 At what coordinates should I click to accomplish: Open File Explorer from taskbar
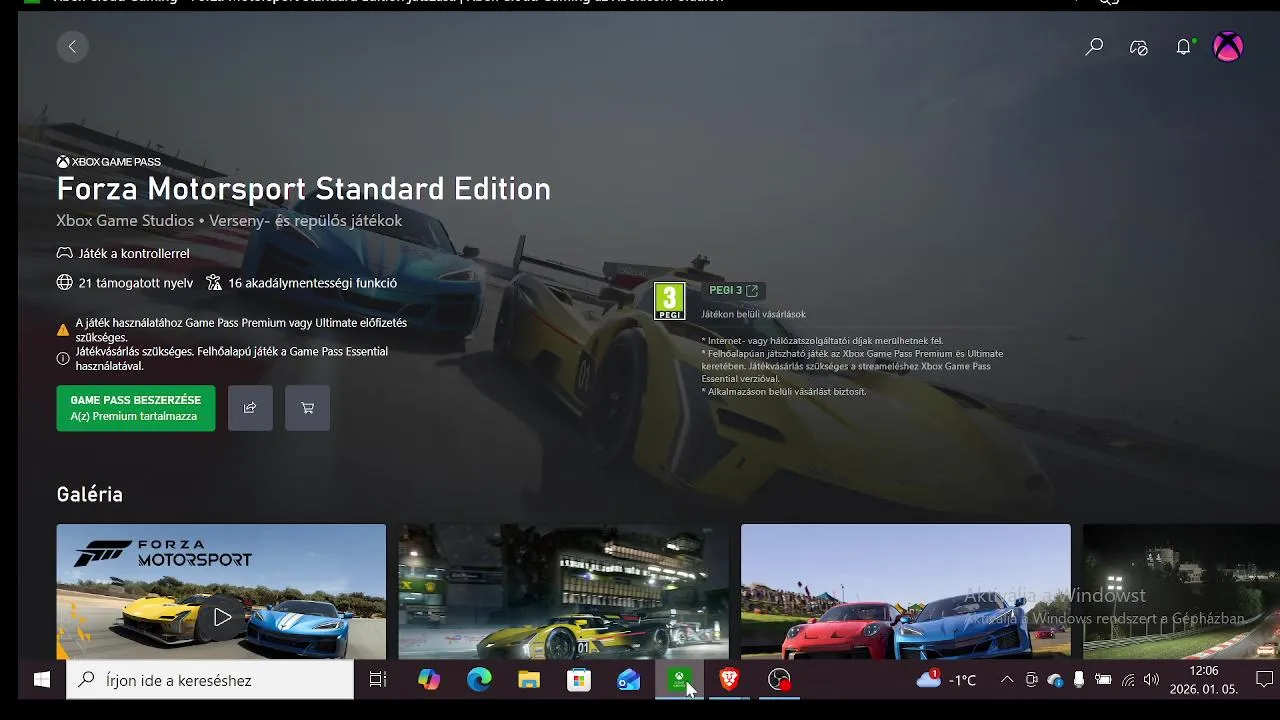pos(529,680)
